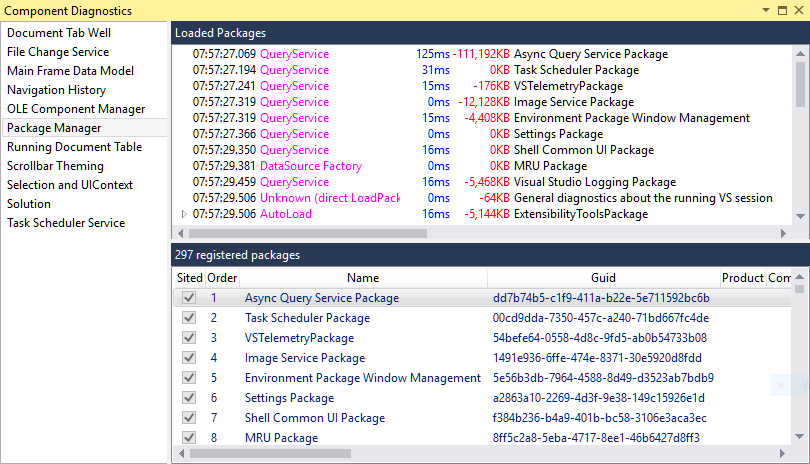Click registered packages scroll down arrow
Screen dimensions: 810x464
pos(800,437)
